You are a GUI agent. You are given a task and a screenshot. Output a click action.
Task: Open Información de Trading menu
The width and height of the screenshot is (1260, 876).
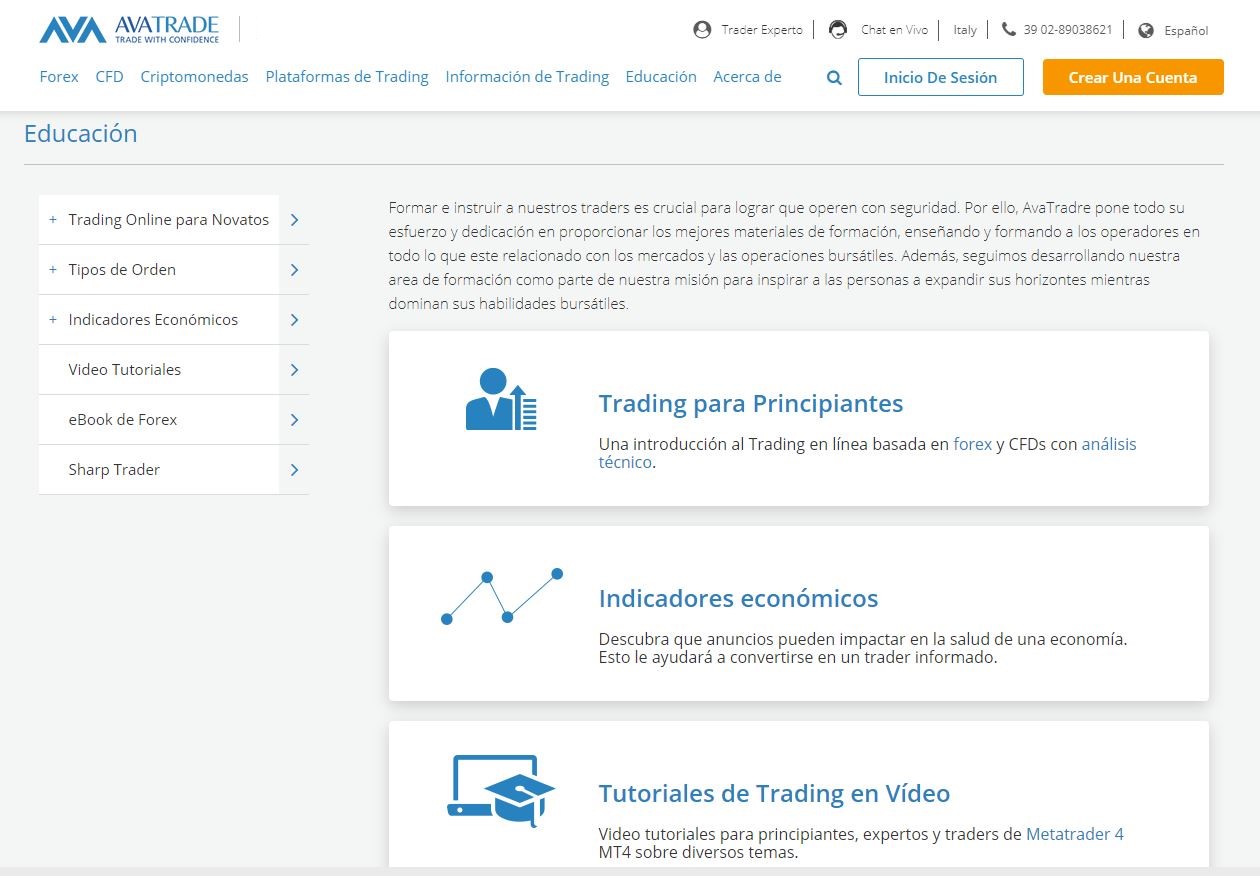(527, 77)
